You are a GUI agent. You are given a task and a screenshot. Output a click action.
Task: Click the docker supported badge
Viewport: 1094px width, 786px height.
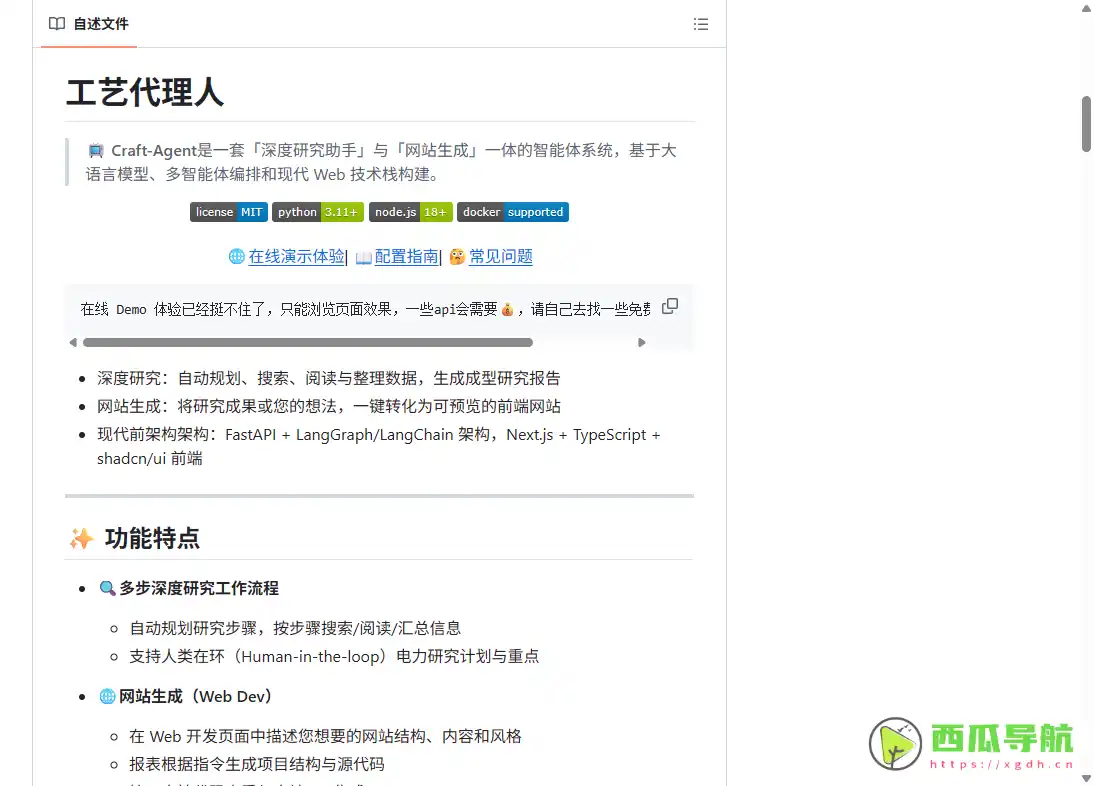point(513,211)
